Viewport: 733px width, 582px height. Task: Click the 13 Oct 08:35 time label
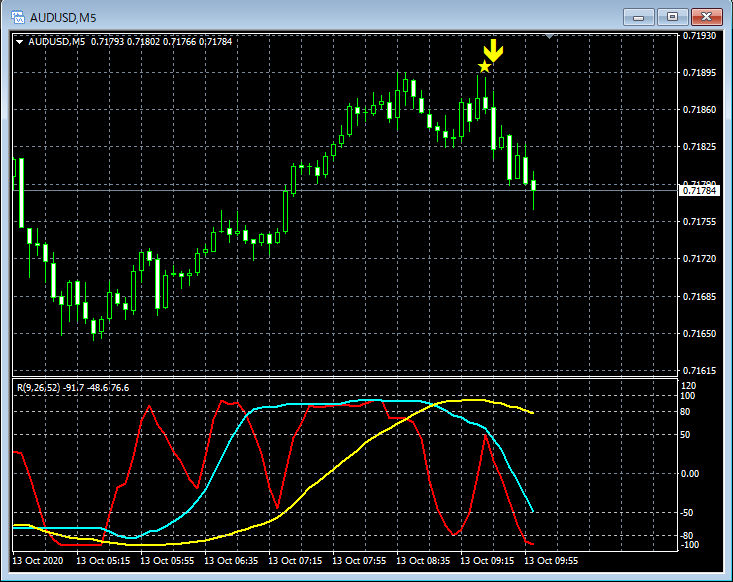point(423,560)
